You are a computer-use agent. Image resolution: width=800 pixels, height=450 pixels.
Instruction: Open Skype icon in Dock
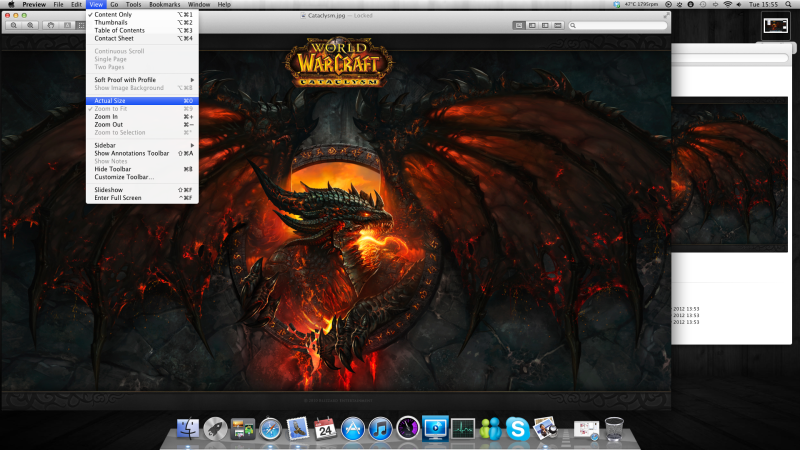click(517, 429)
